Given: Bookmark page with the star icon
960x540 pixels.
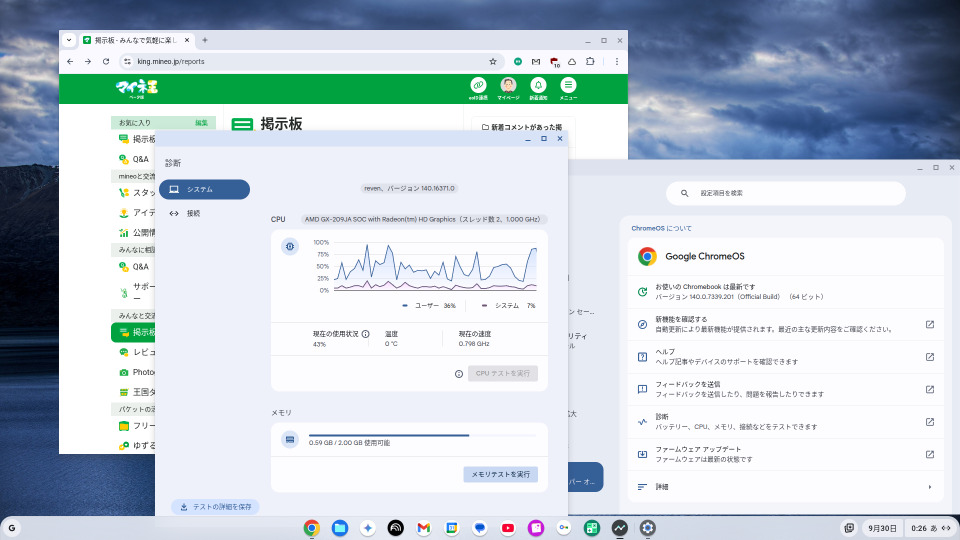Looking at the screenshot, I should tap(493, 61).
